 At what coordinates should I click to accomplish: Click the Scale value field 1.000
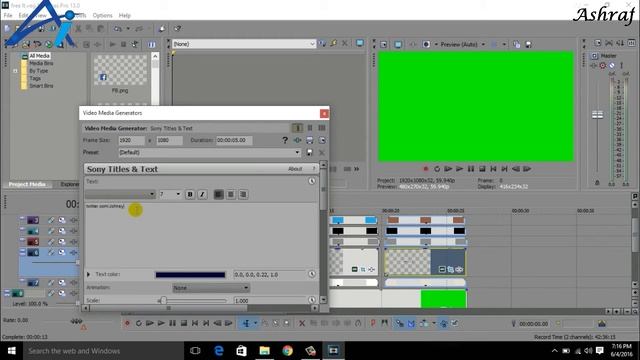tap(269, 301)
